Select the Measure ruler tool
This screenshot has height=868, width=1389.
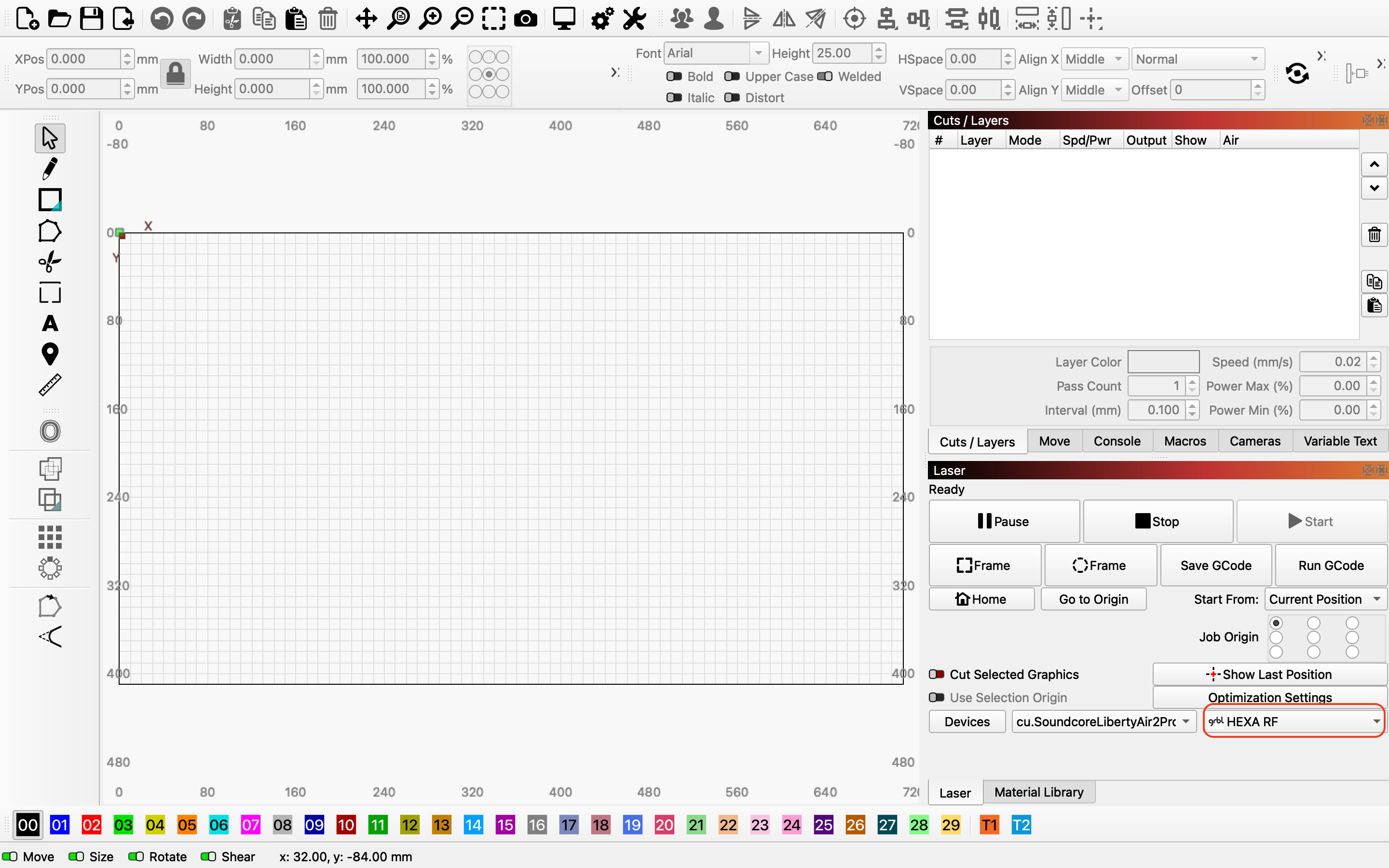(x=50, y=385)
